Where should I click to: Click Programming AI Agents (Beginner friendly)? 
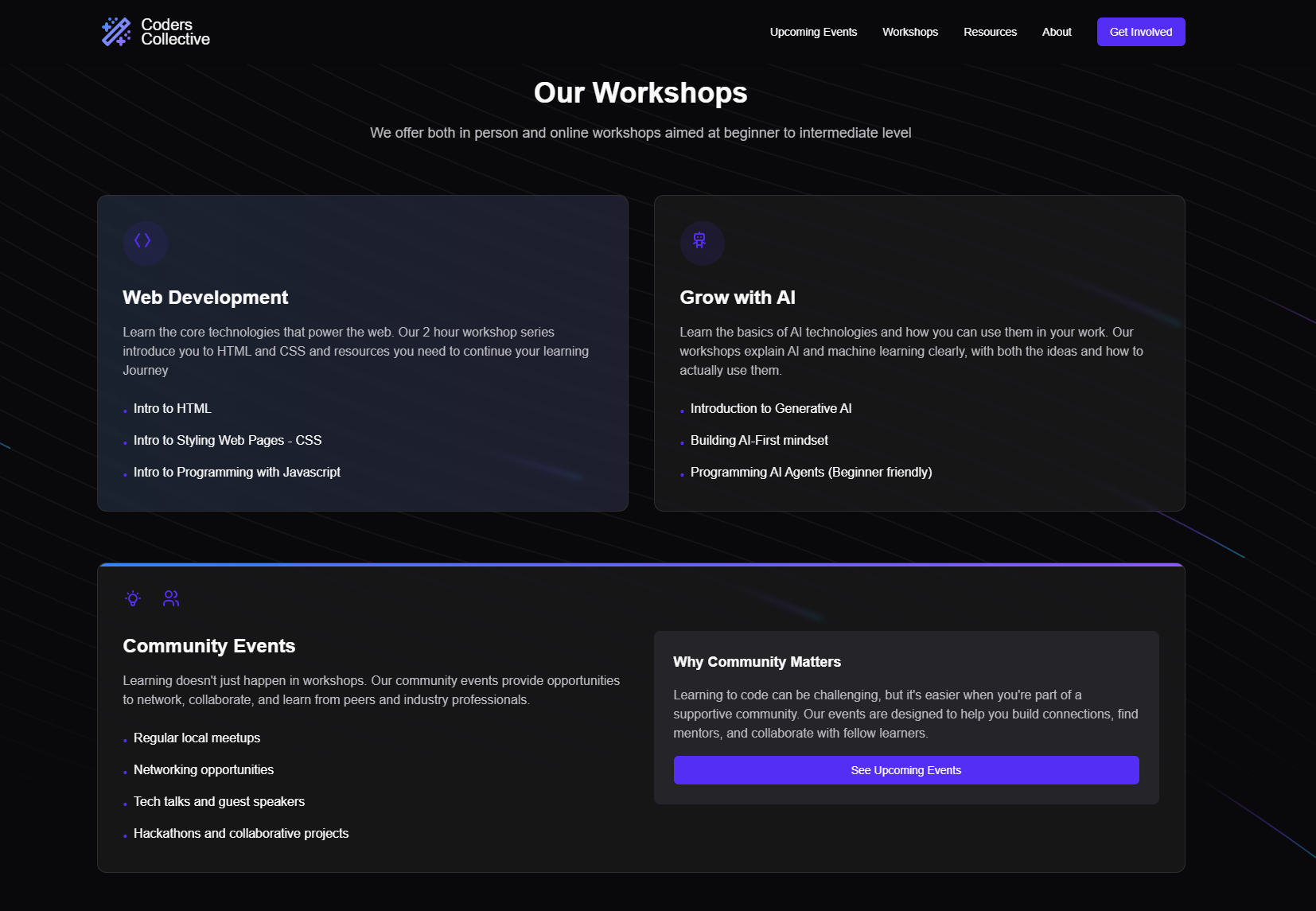pyautogui.click(x=812, y=472)
